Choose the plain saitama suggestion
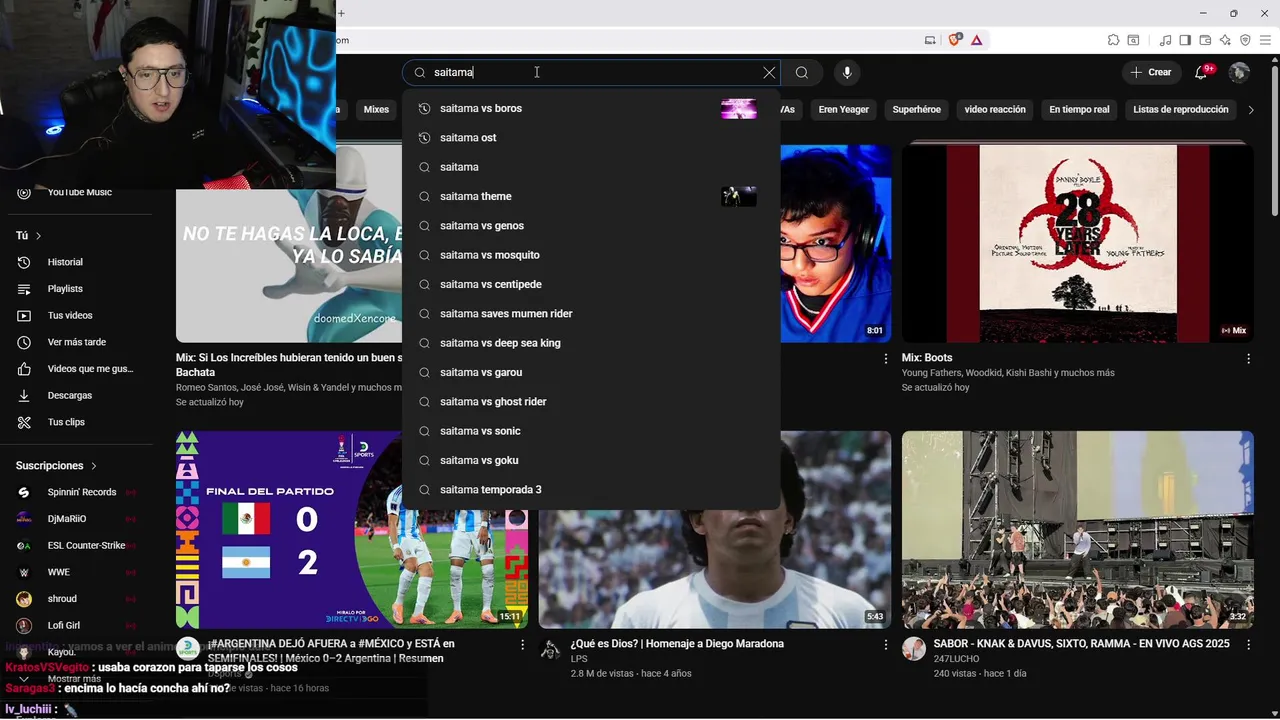The image size is (1280, 720). 591,167
